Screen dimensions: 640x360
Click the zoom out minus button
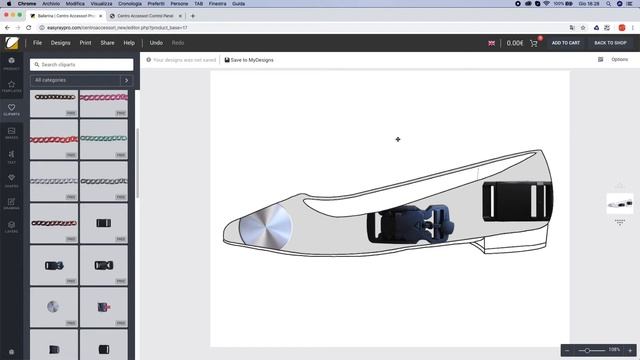(x=567, y=350)
